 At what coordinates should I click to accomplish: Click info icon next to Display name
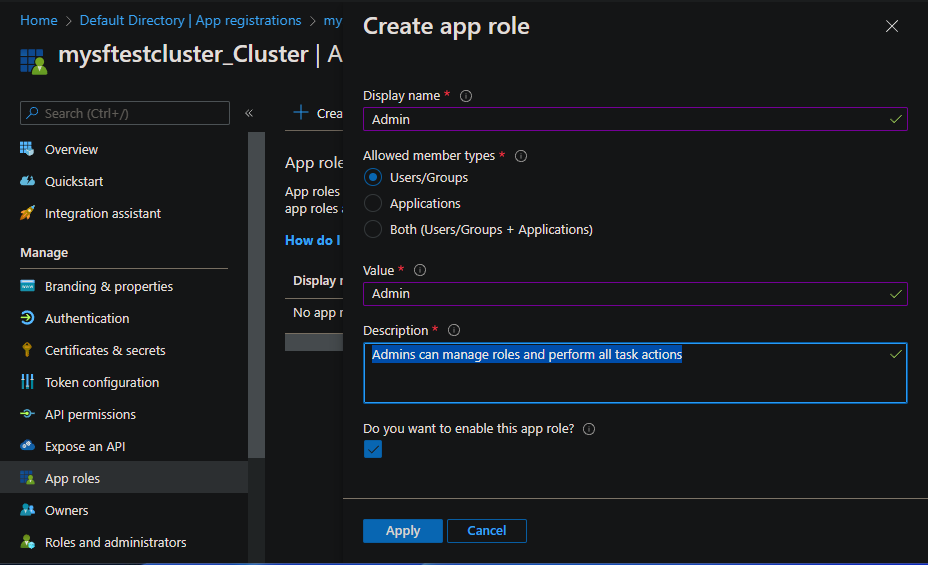coord(466,96)
